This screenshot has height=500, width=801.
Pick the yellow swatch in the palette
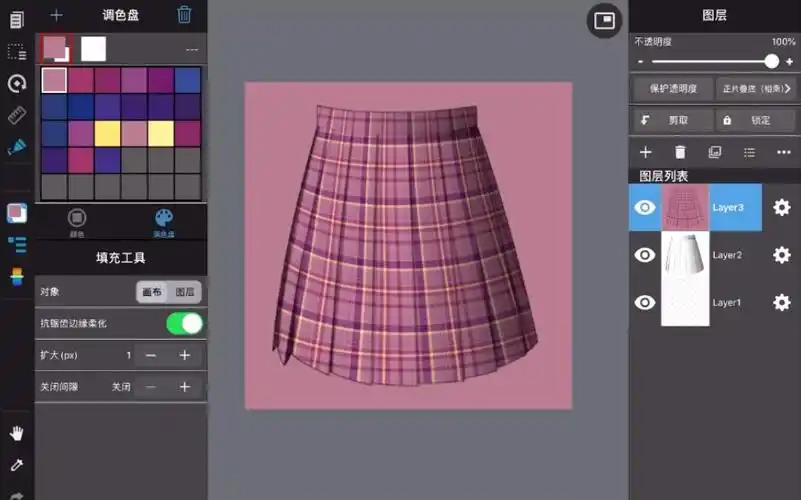point(107,133)
